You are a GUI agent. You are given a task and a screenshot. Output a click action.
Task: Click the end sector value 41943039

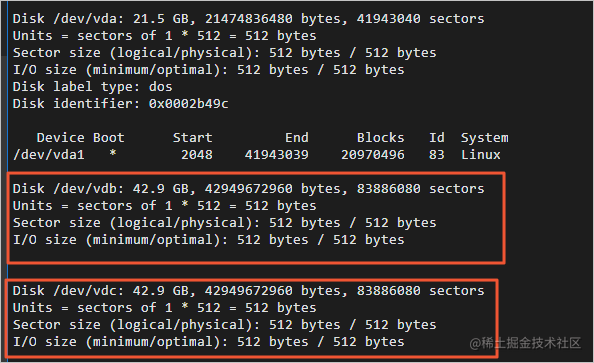point(277,155)
